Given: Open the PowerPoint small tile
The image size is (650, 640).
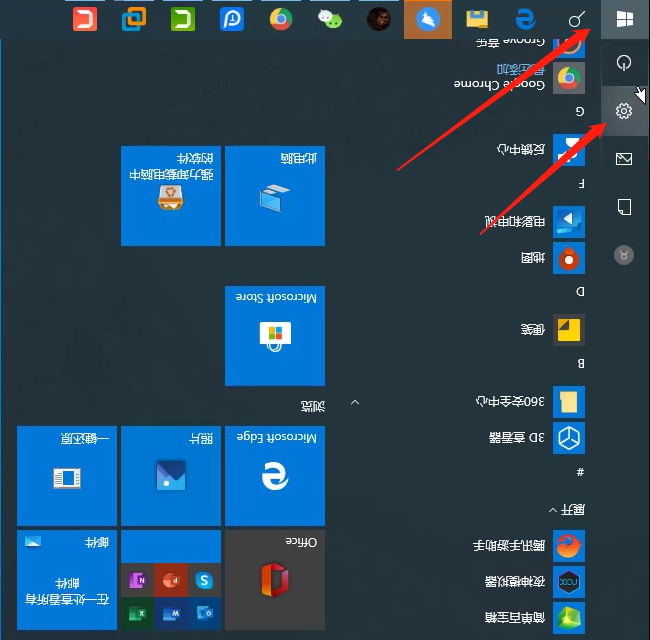Looking at the screenshot, I should pos(171,580).
